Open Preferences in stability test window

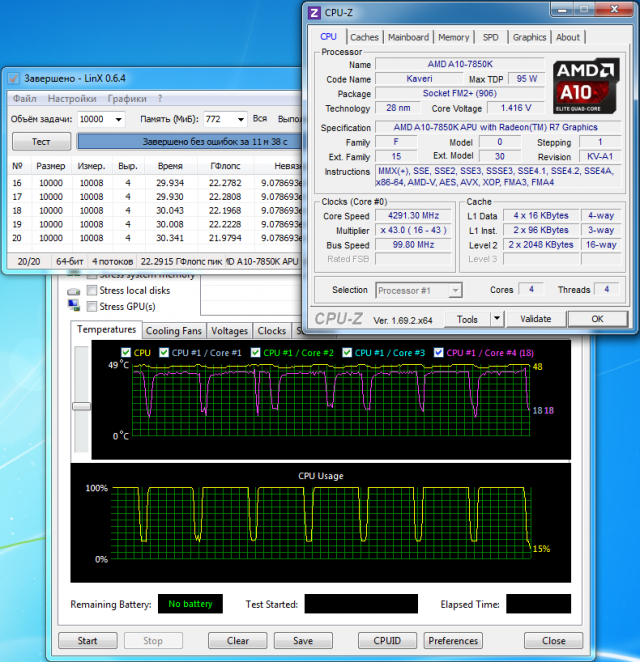click(x=453, y=640)
